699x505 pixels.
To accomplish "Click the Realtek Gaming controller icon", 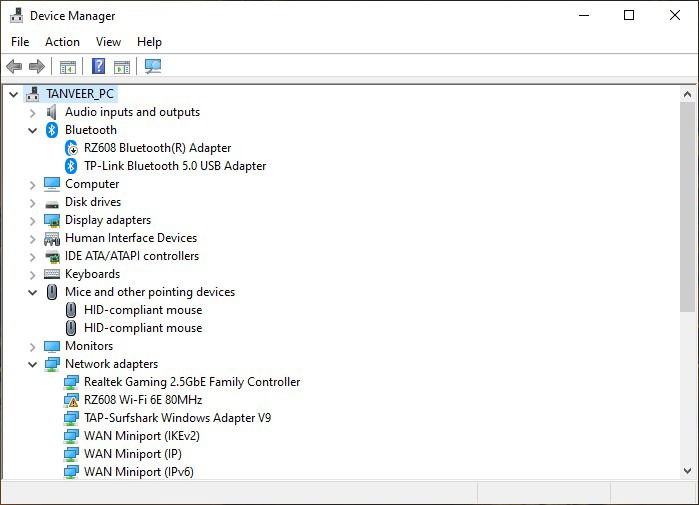I will [x=71, y=382].
